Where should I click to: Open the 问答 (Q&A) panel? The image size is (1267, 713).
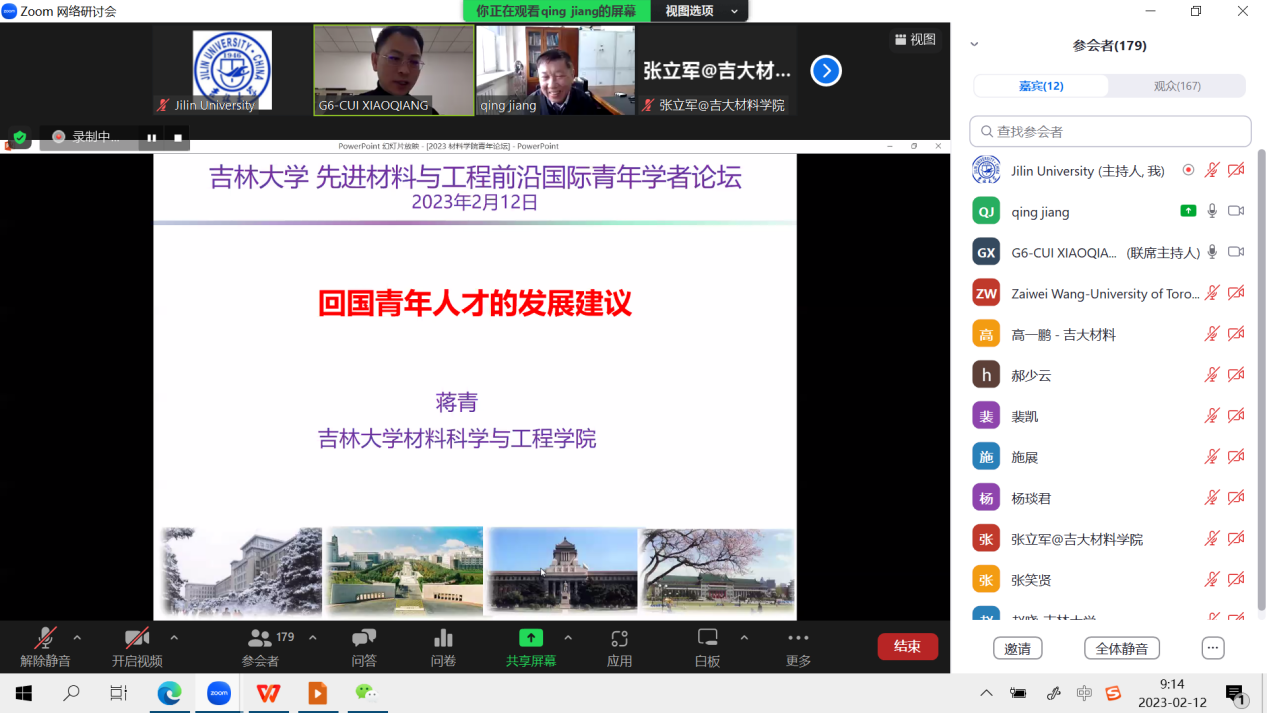363,647
